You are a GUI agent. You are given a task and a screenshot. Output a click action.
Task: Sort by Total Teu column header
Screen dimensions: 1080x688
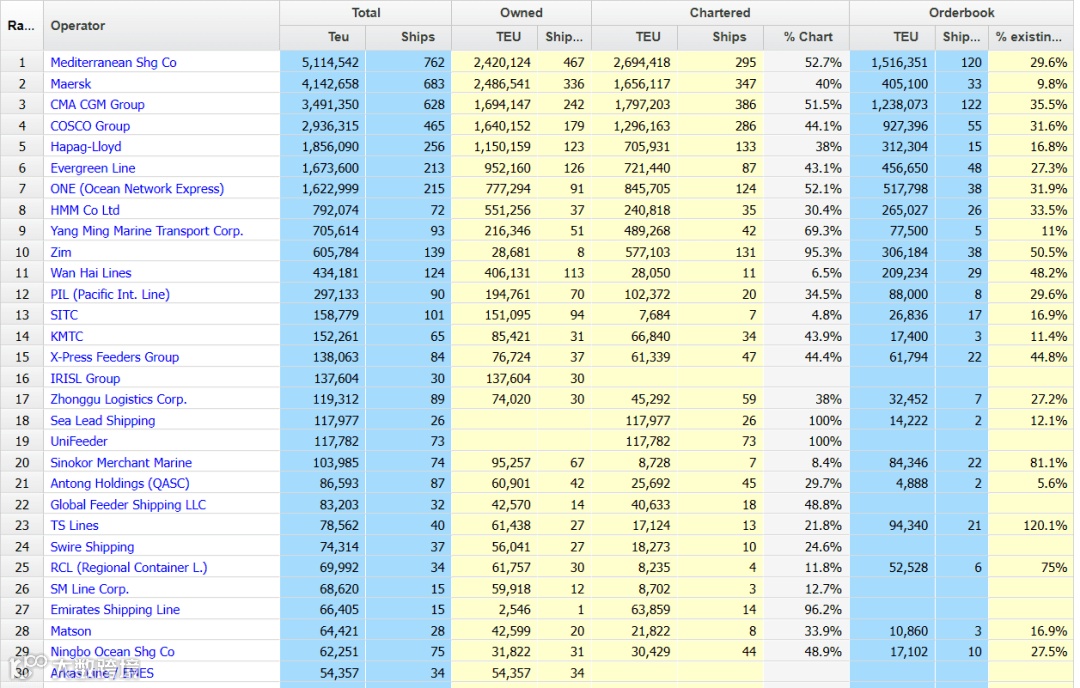[x=322, y=37]
